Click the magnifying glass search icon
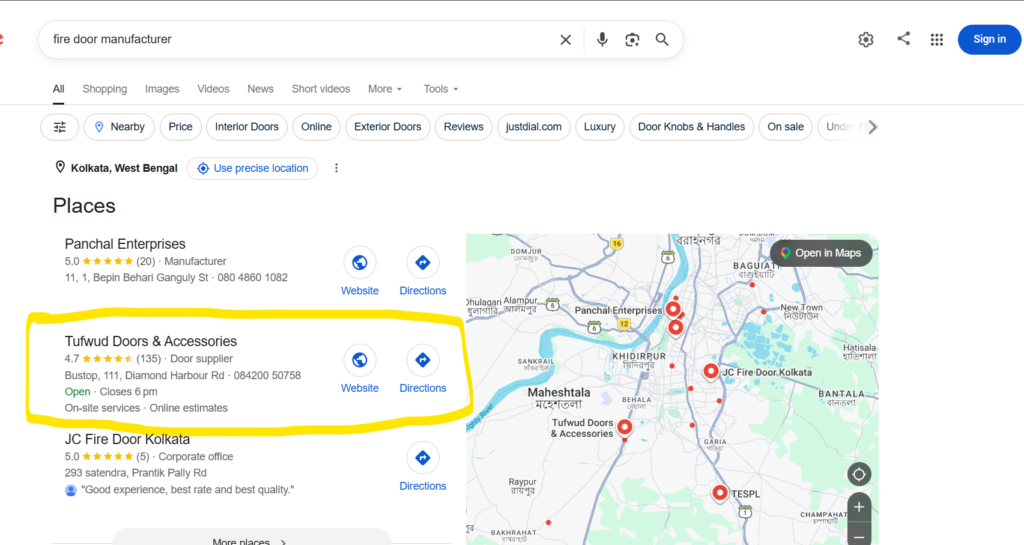The image size is (1024, 545). 662,40
